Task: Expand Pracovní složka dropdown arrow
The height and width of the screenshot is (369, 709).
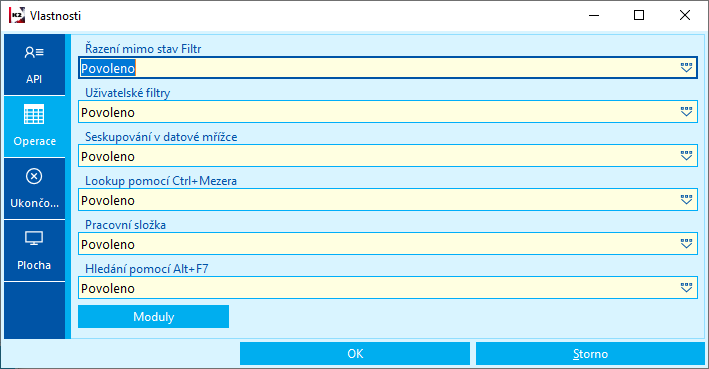Action: coord(686,244)
